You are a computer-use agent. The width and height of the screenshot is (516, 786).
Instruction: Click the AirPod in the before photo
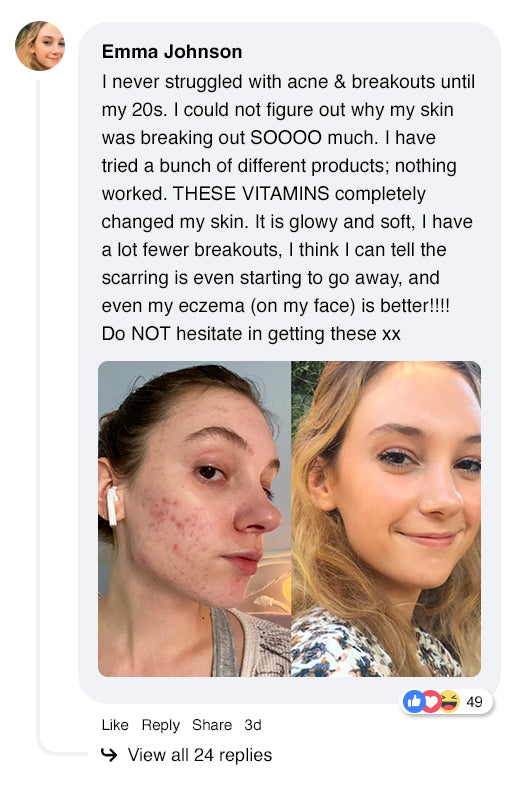[112, 506]
